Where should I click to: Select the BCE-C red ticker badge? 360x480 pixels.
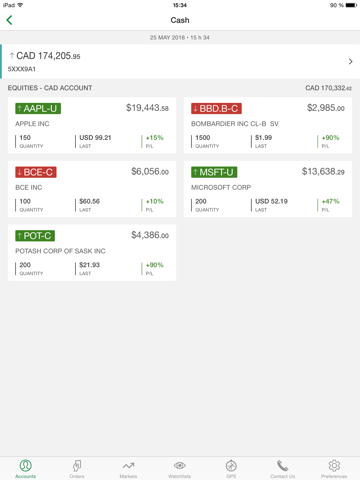36,172
